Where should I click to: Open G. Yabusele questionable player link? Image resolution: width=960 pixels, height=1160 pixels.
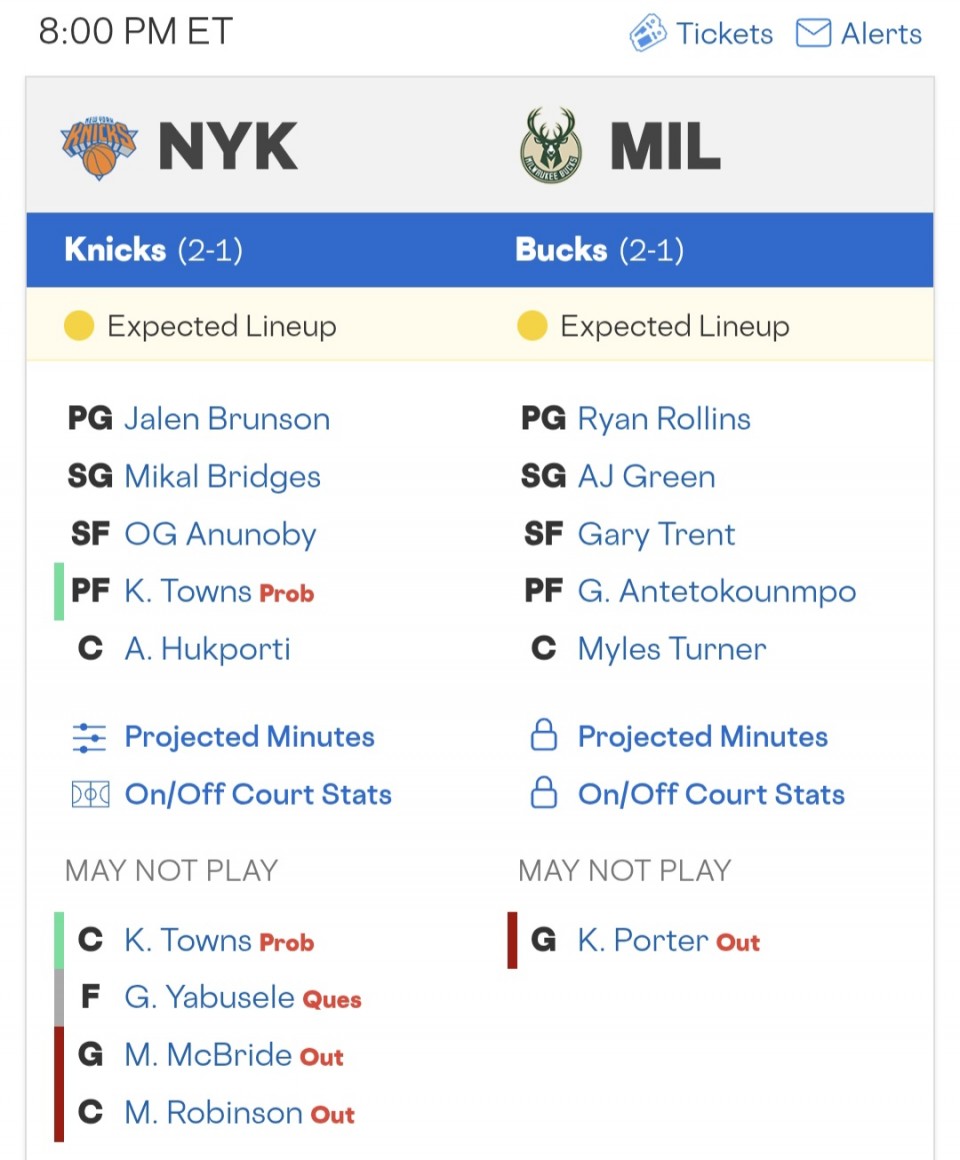(208, 998)
